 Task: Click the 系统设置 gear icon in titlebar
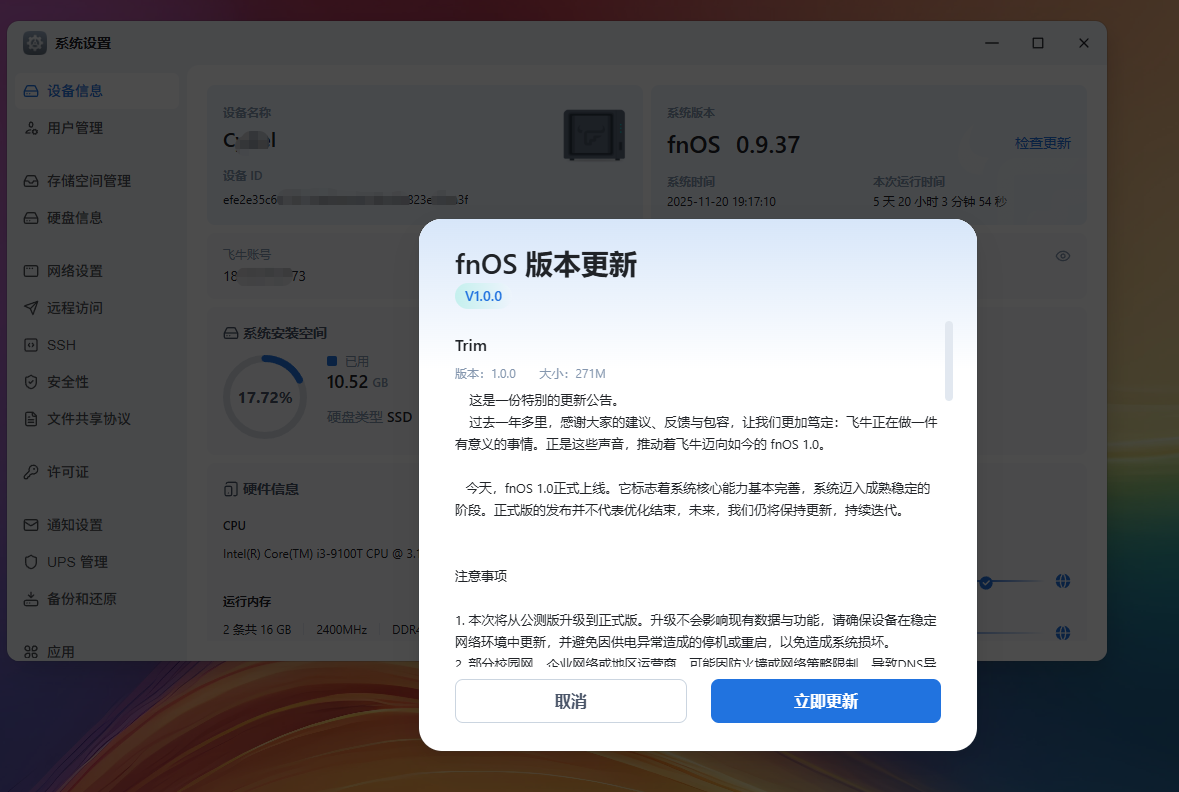[x=34, y=43]
